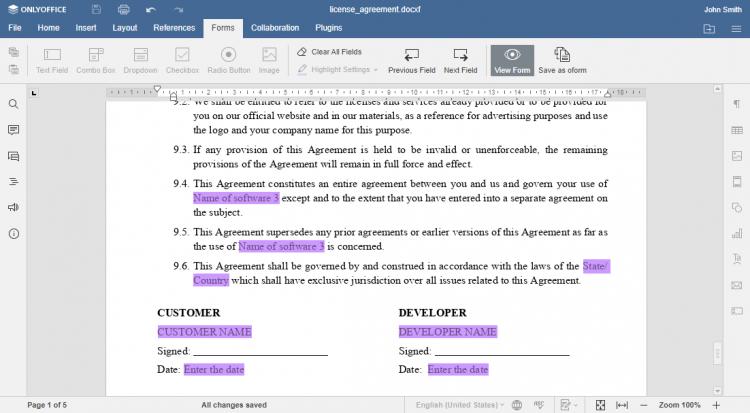750x413 pixels.
Task: Click the vertical scrollbar thumb
Action: [717, 354]
